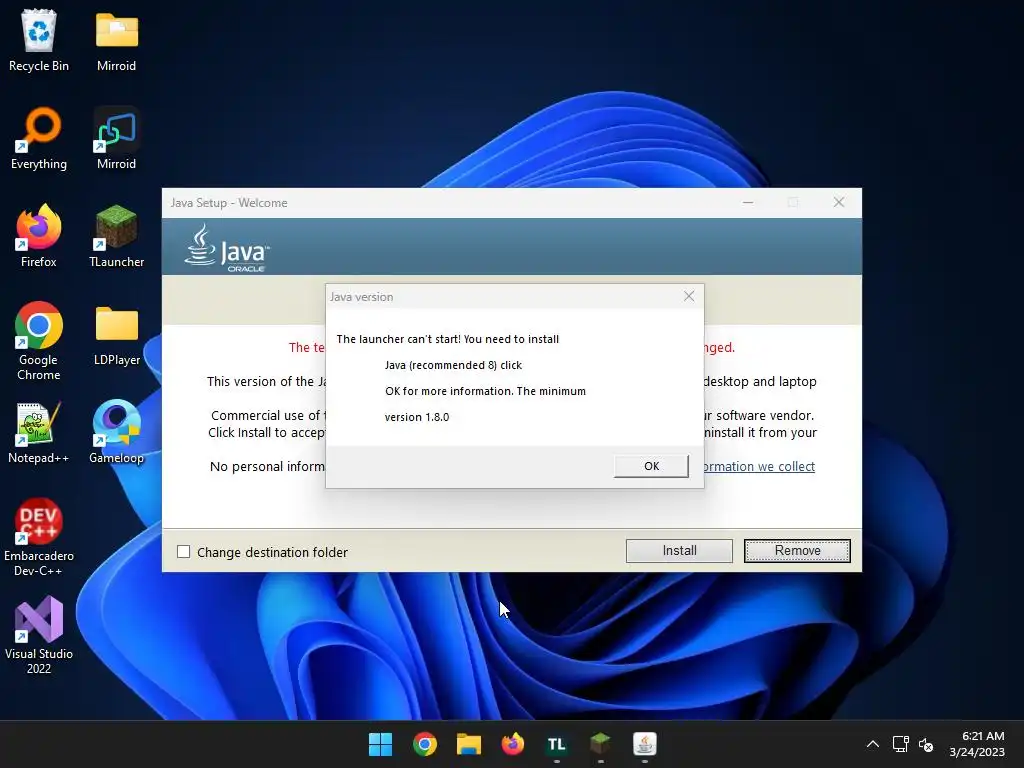Click the Remove button in Java Setup
This screenshot has width=1024, height=768.
pos(797,551)
